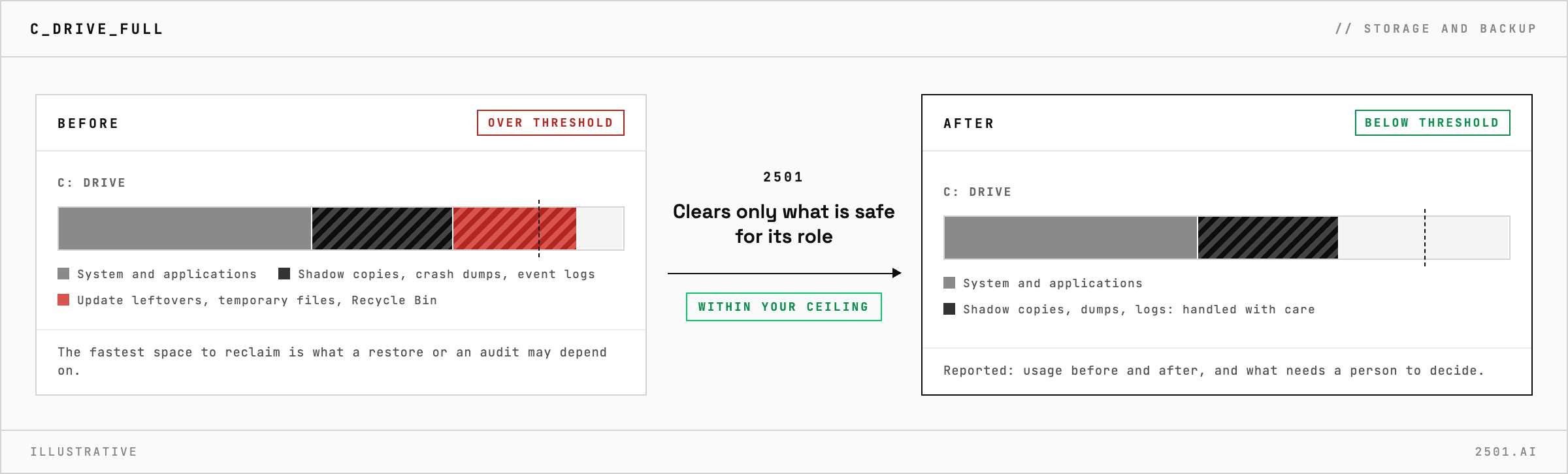Click the dashed threshold marker on the Before bar
Viewport: 1568px width, 474px height.
pyautogui.click(x=539, y=229)
